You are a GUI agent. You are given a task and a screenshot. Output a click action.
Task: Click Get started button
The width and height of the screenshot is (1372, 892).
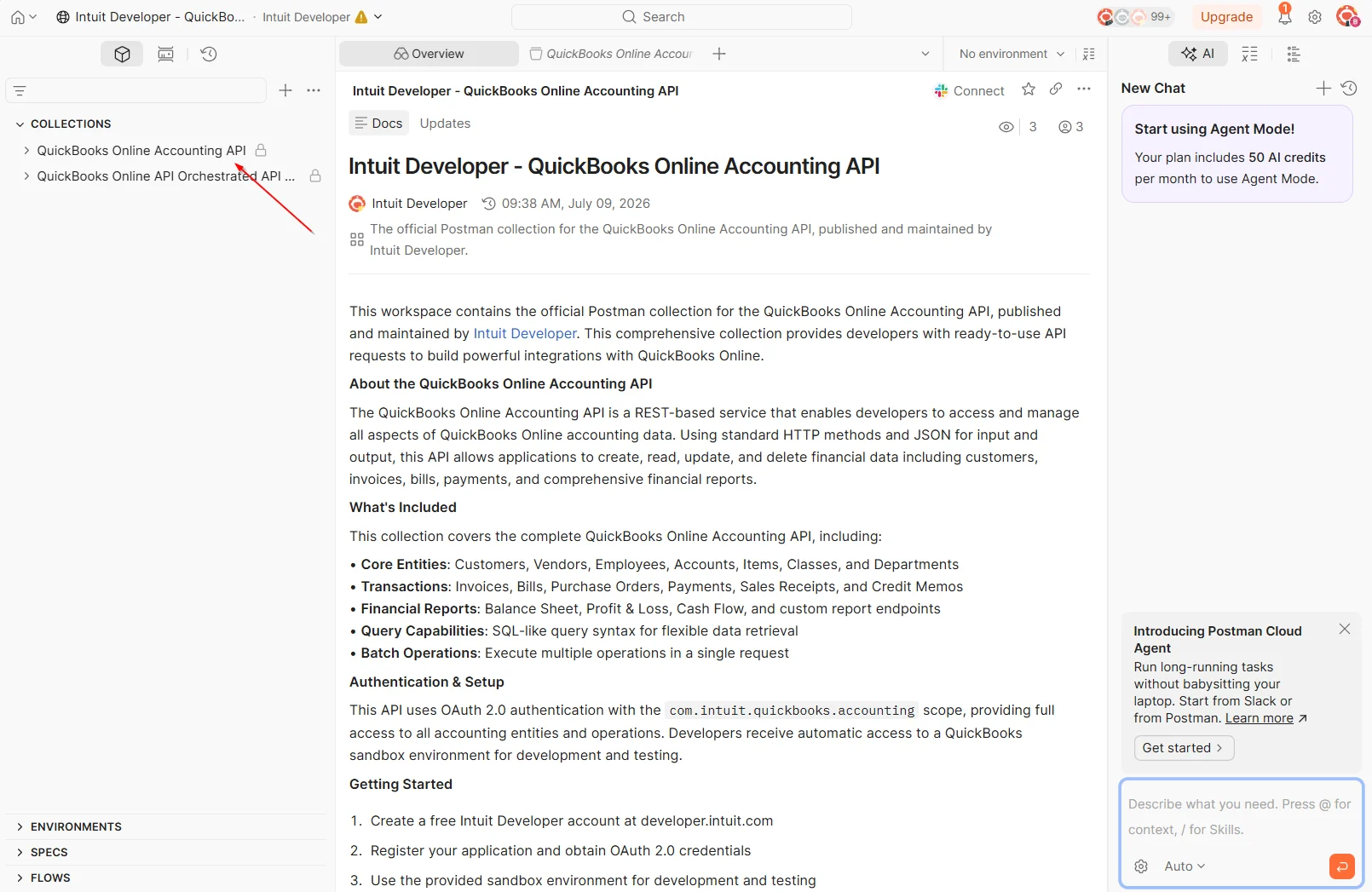(x=1184, y=748)
